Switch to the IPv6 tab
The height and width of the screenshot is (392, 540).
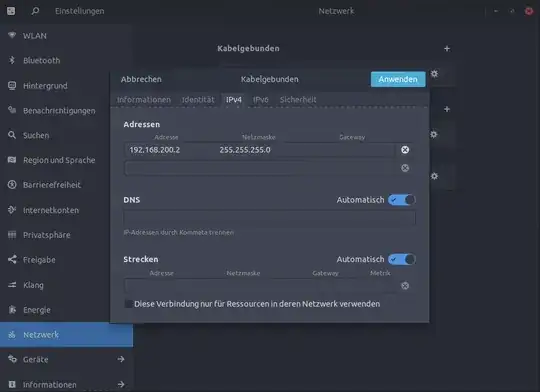(260, 100)
